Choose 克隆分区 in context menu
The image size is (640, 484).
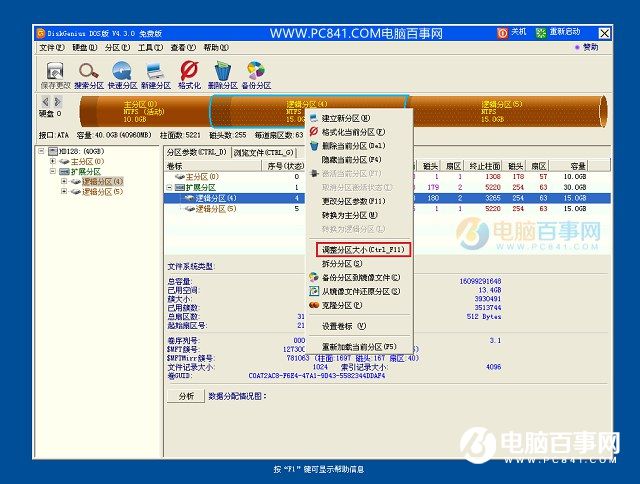(x=360, y=305)
